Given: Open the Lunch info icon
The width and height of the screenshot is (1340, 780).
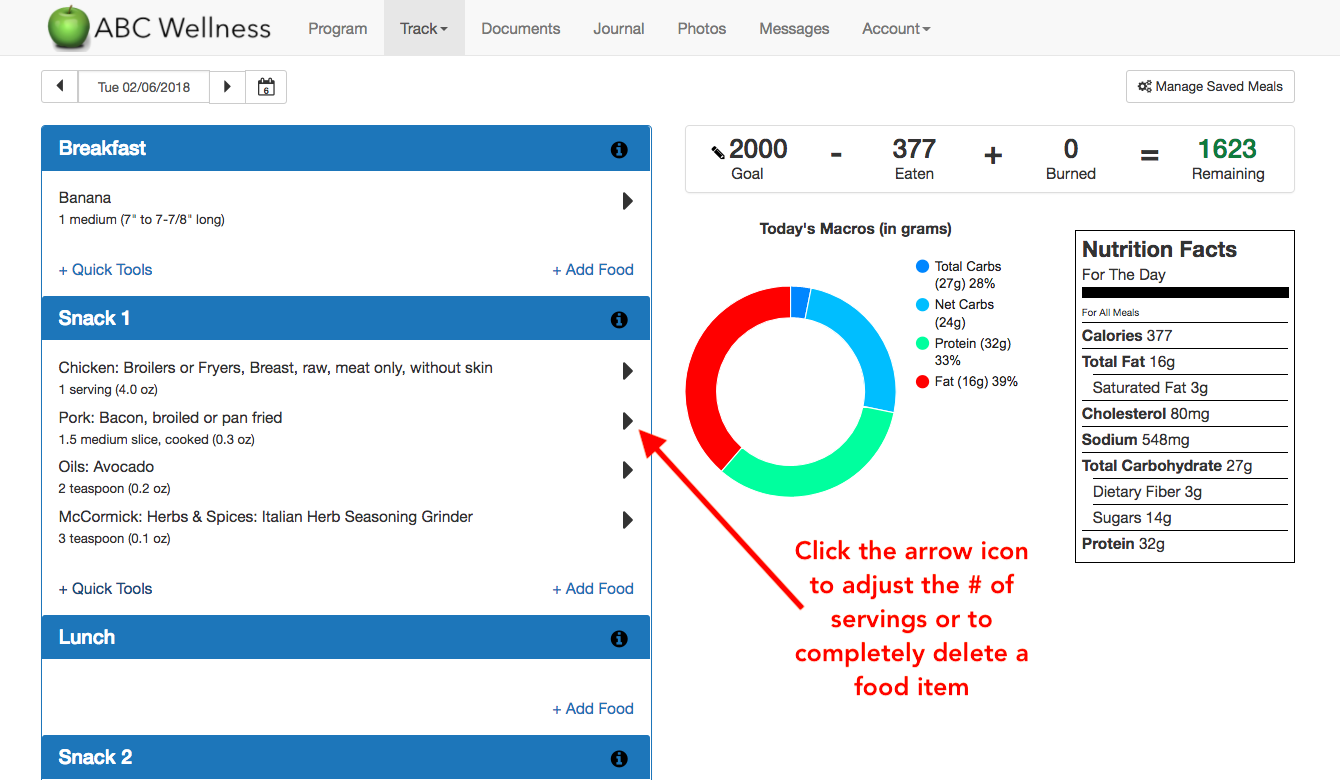Looking at the screenshot, I should point(619,639).
